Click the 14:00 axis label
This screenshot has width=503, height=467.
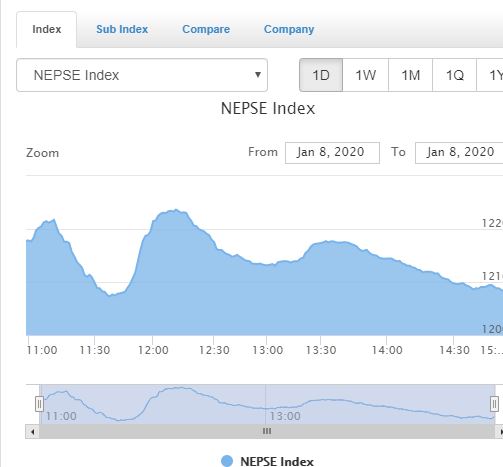tap(387, 350)
